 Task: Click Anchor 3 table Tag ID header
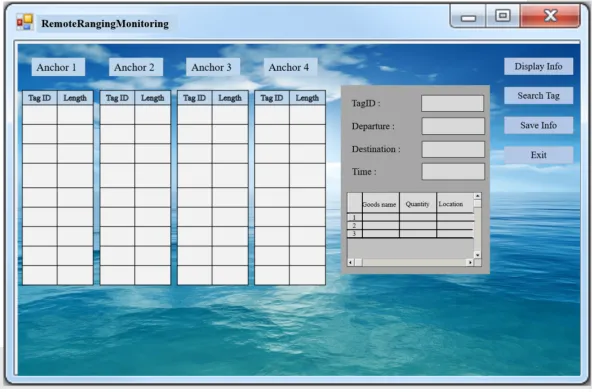click(194, 98)
